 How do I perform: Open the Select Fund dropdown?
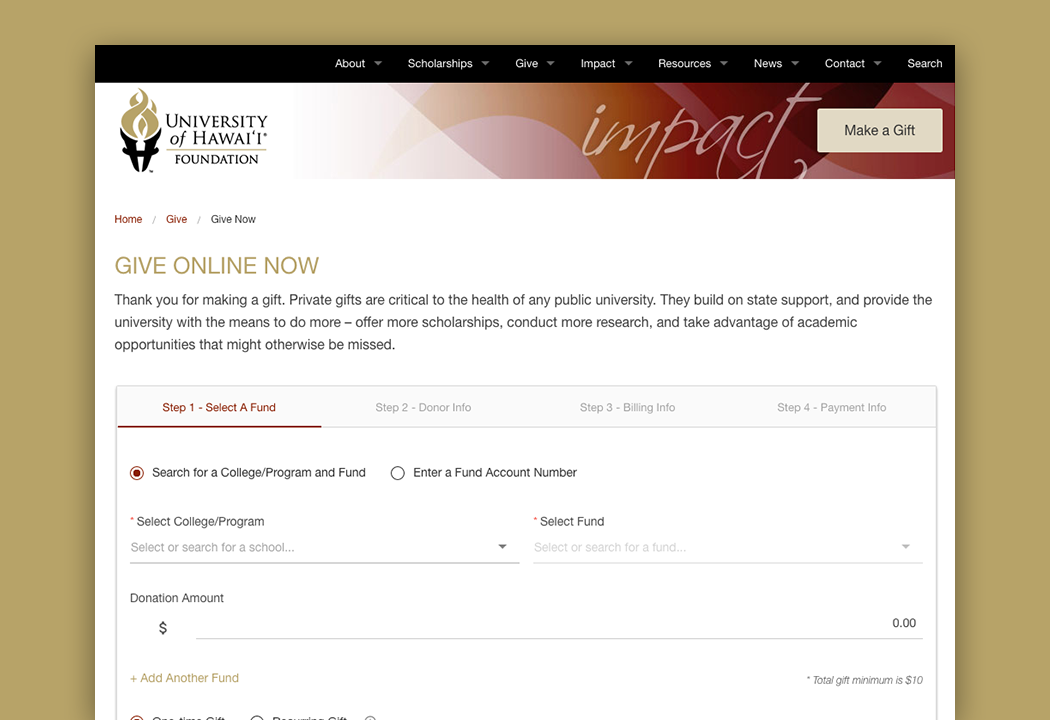[728, 547]
